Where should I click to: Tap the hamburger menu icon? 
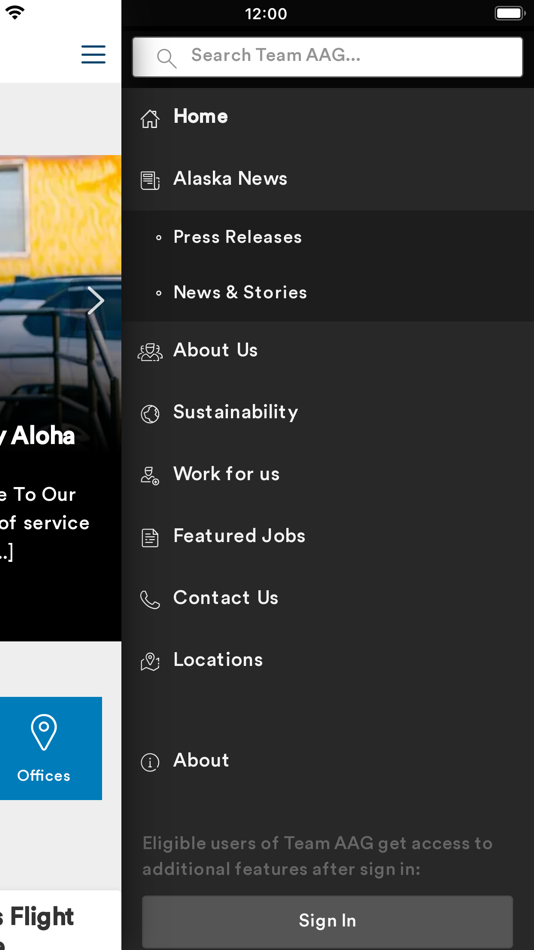click(93, 54)
